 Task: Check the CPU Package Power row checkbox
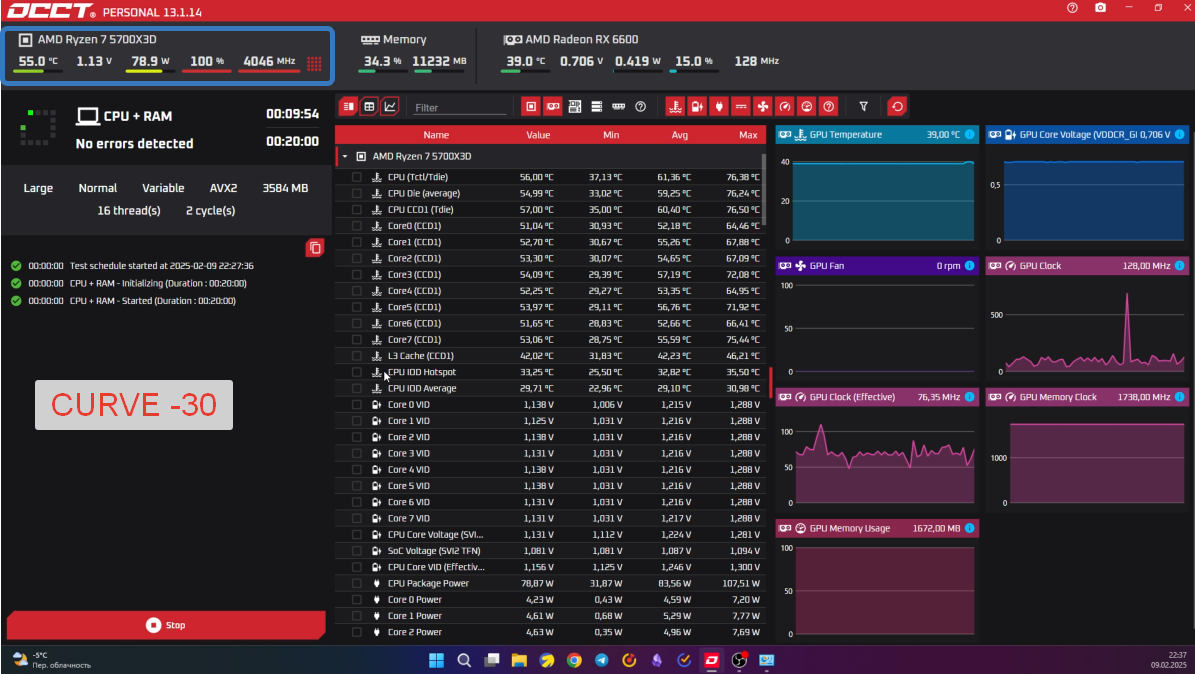click(356, 583)
